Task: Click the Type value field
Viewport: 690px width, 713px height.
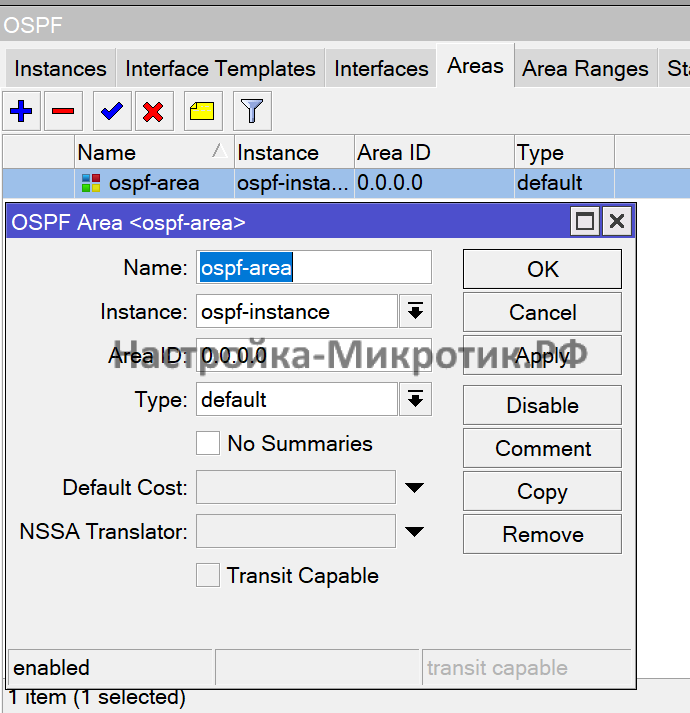Action: 297,399
